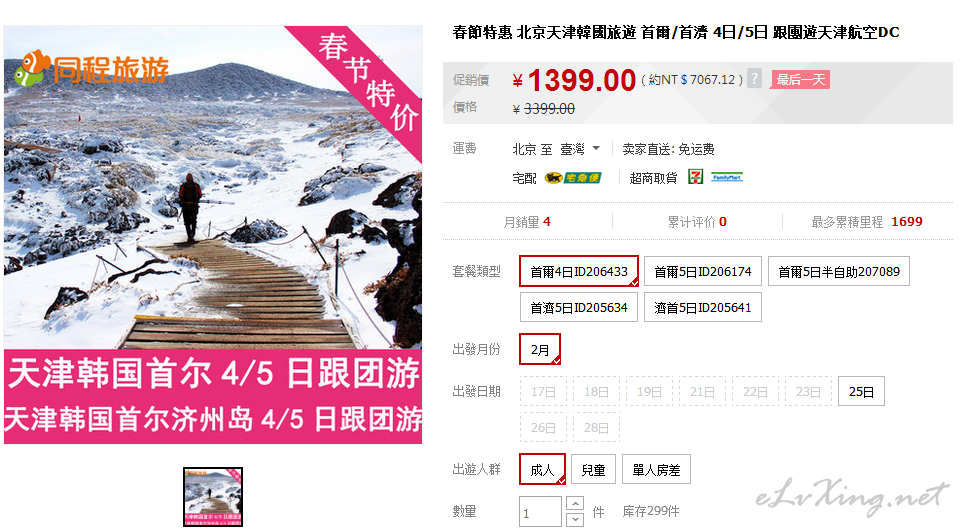Choose the 單人房差 option
The image size is (960, 530).
pyautogui.click(x=656, y=469)
